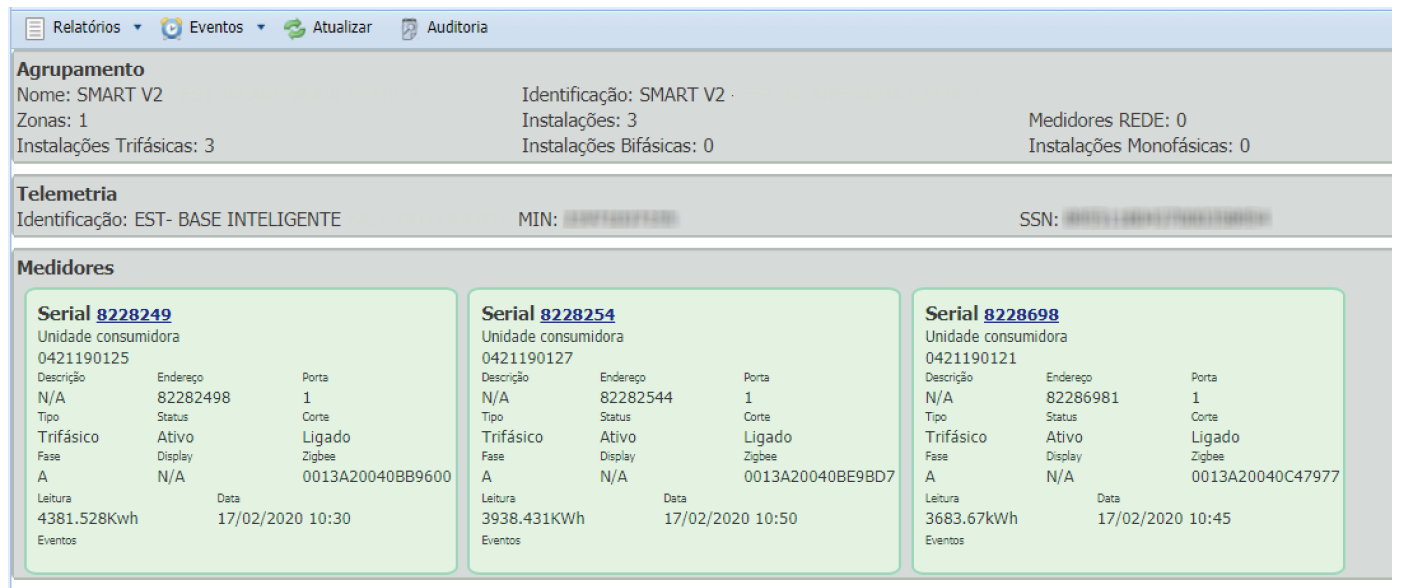The width and height of the screenshot is (1401, 588).
Task: Click the green Atualizar refresh icon
Action: [294, 28]
